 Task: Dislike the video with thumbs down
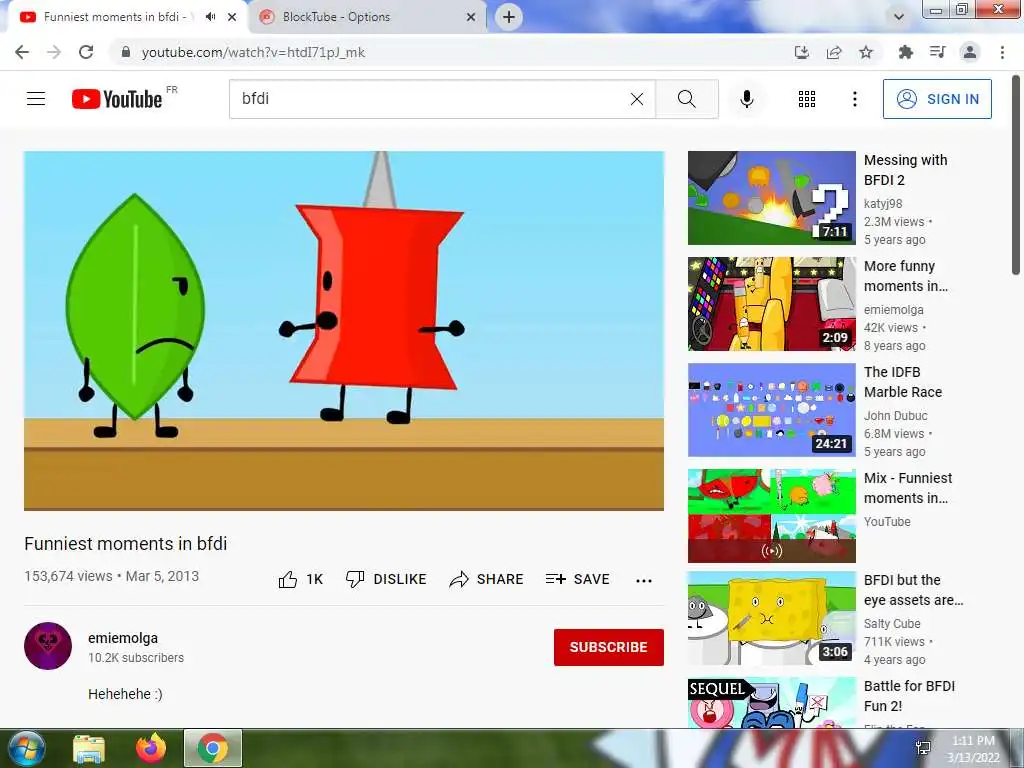click(x=385, y=579)
